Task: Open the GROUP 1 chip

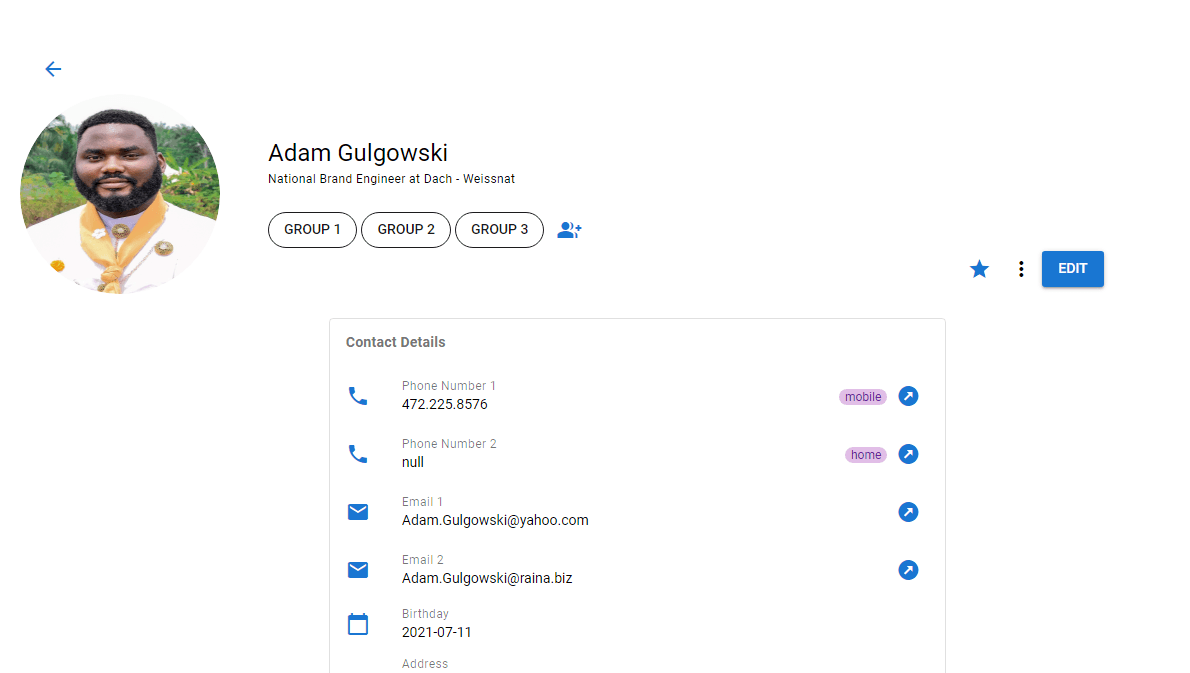Action: point(312,230)
